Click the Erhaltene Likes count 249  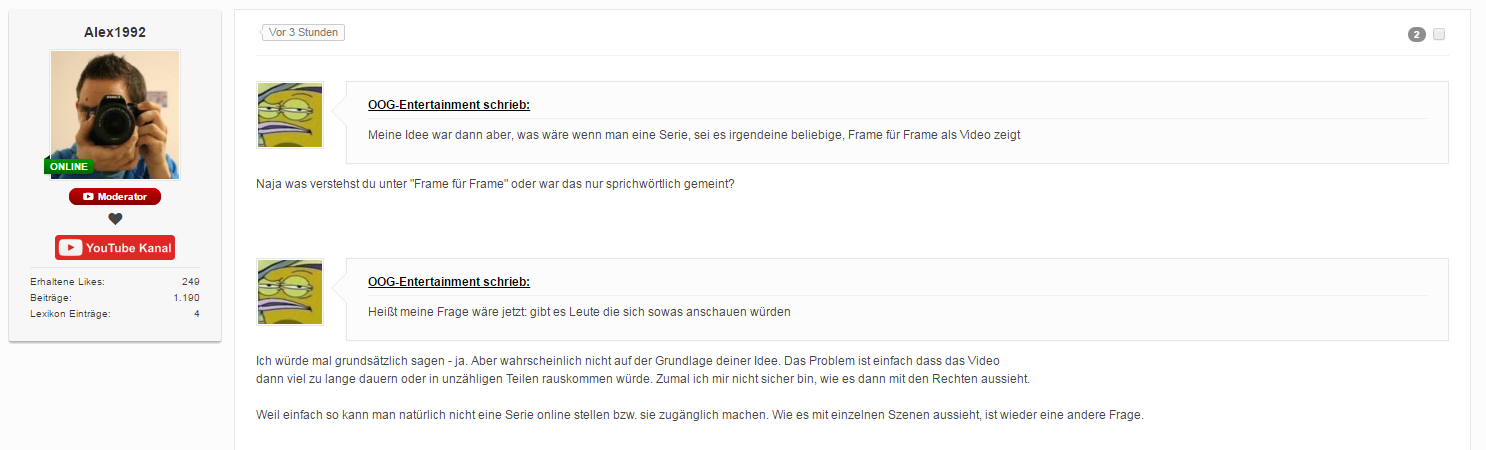(191, 282)
